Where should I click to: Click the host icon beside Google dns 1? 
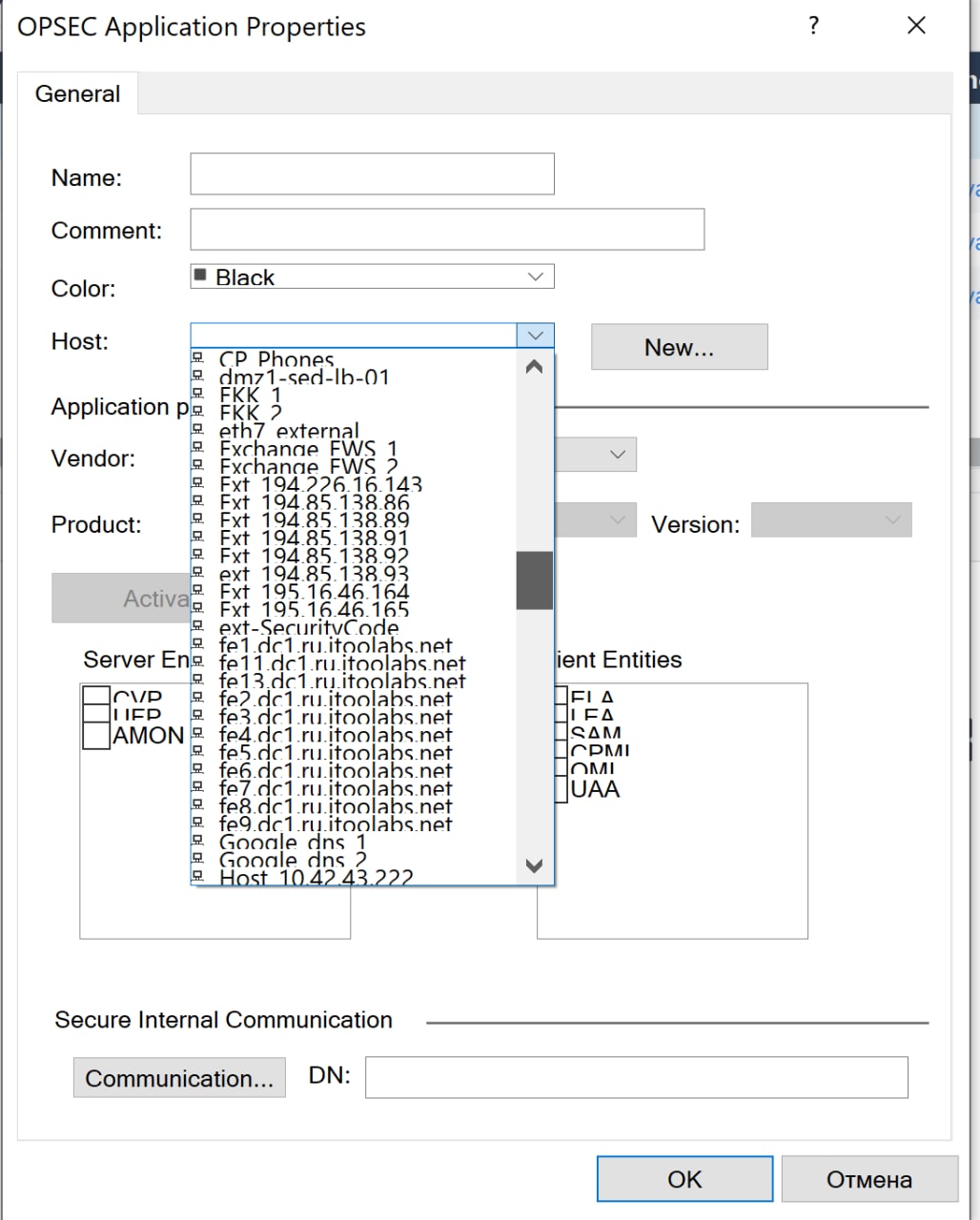point(198,840)
